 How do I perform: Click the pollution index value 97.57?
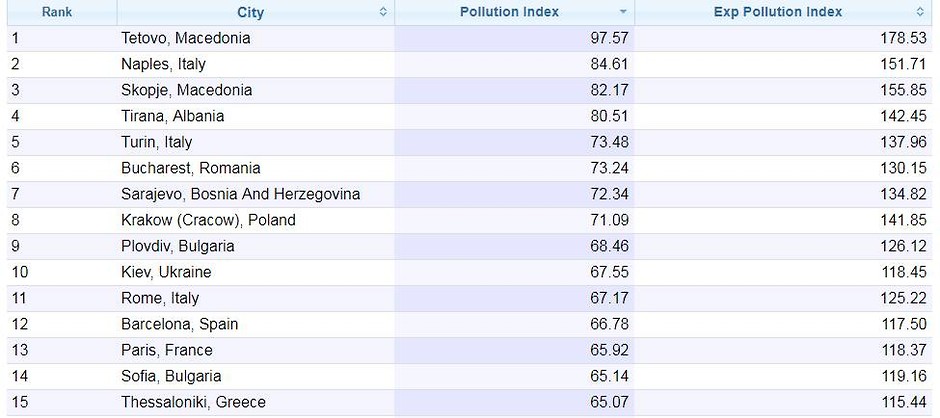click(x=608, y=38)
